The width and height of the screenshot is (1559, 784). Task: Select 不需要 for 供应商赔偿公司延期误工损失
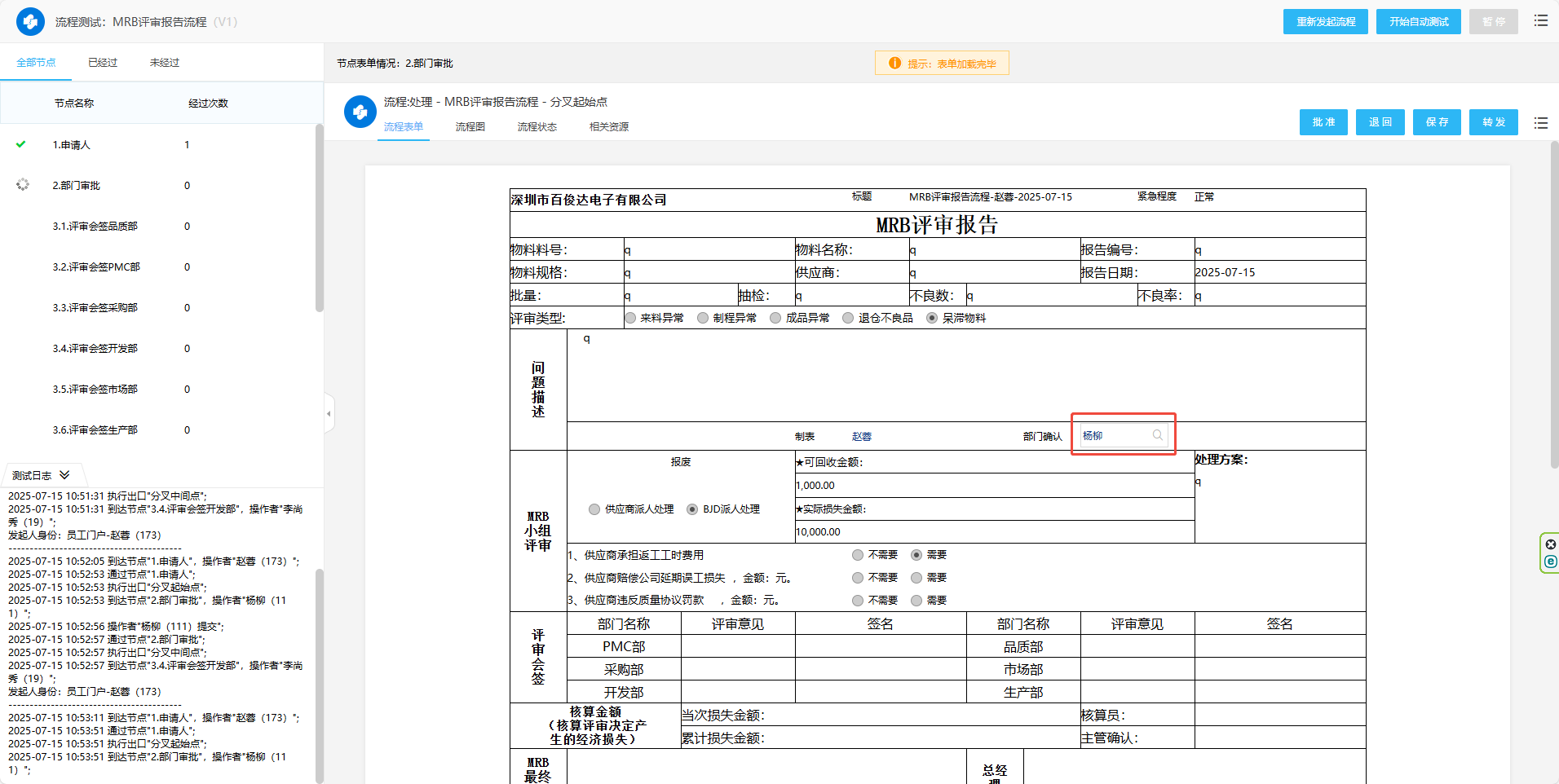point(858,578)
